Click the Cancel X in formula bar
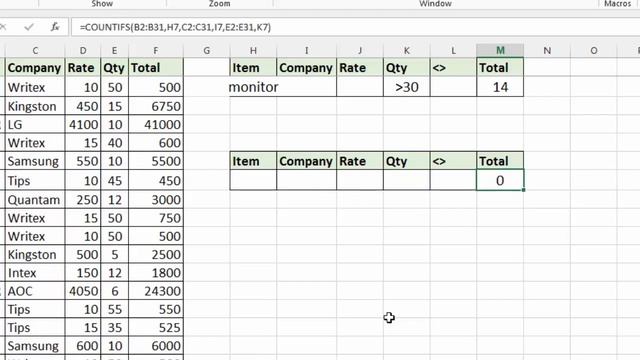This screenshot has width=640, height=360. coord(3,27)
